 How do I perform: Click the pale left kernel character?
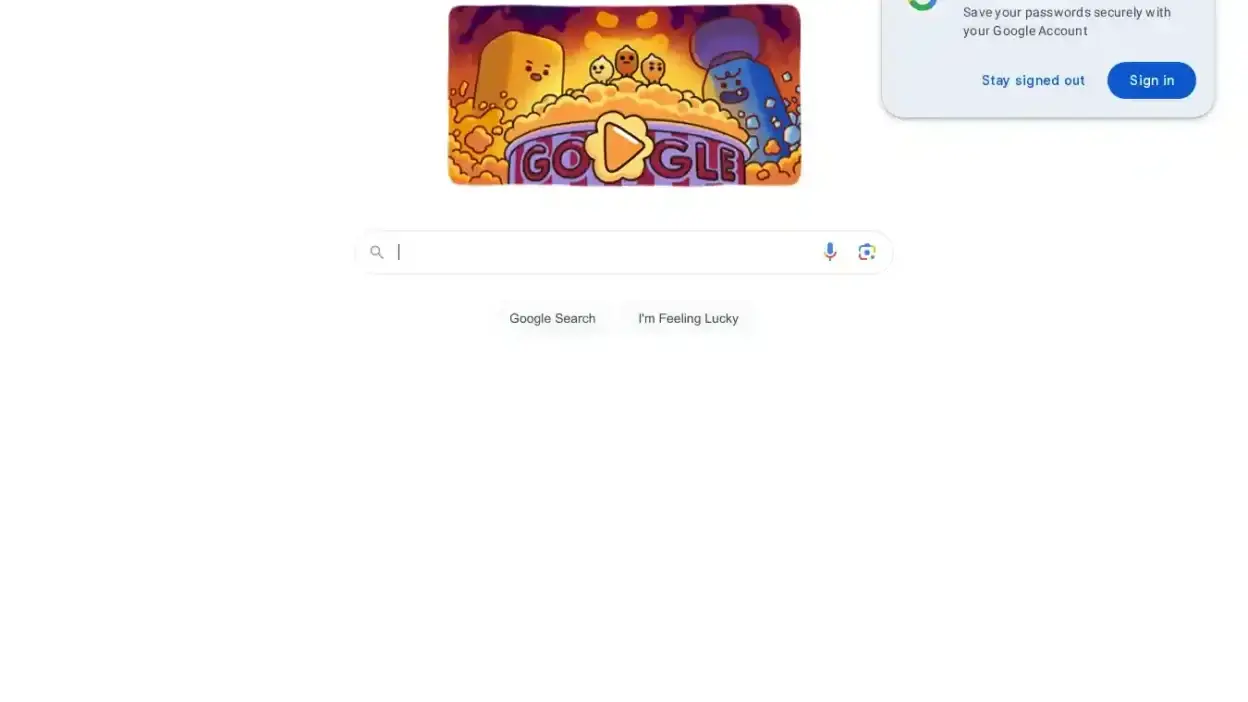click(x=601, y=69)
